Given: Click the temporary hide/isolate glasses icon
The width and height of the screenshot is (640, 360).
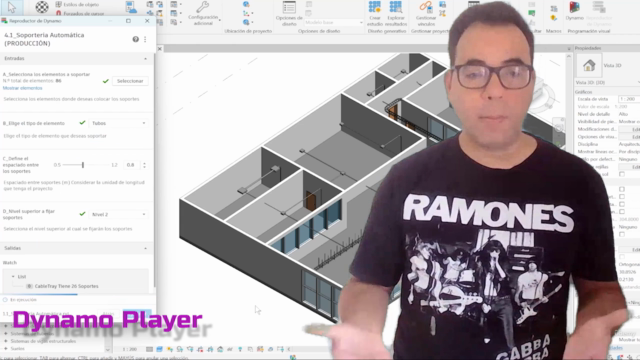Looking at the screenshot, I should click(x=230, y=349).
